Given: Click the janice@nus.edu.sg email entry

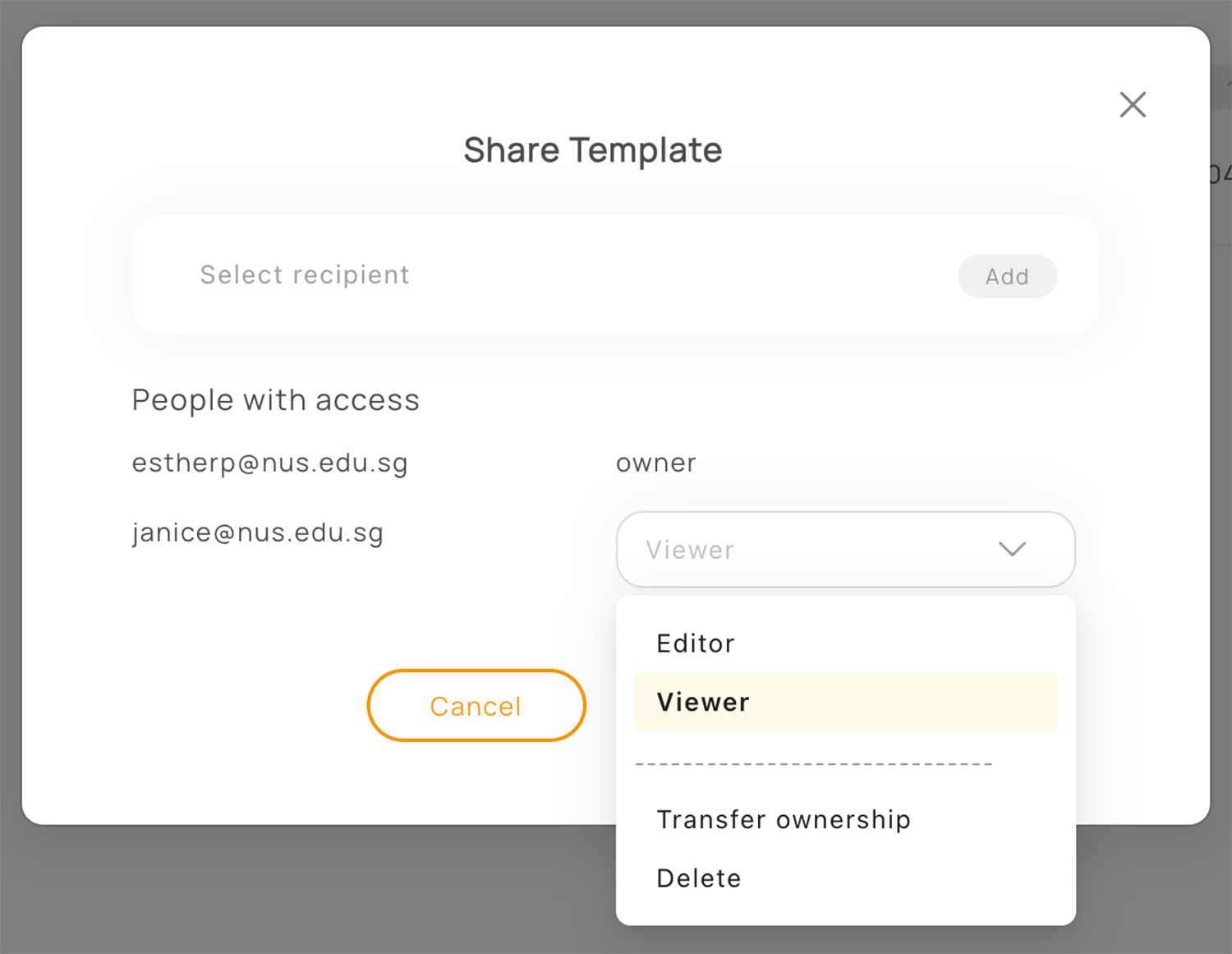Looking at the screenshot, I should (x=258, y=532).
